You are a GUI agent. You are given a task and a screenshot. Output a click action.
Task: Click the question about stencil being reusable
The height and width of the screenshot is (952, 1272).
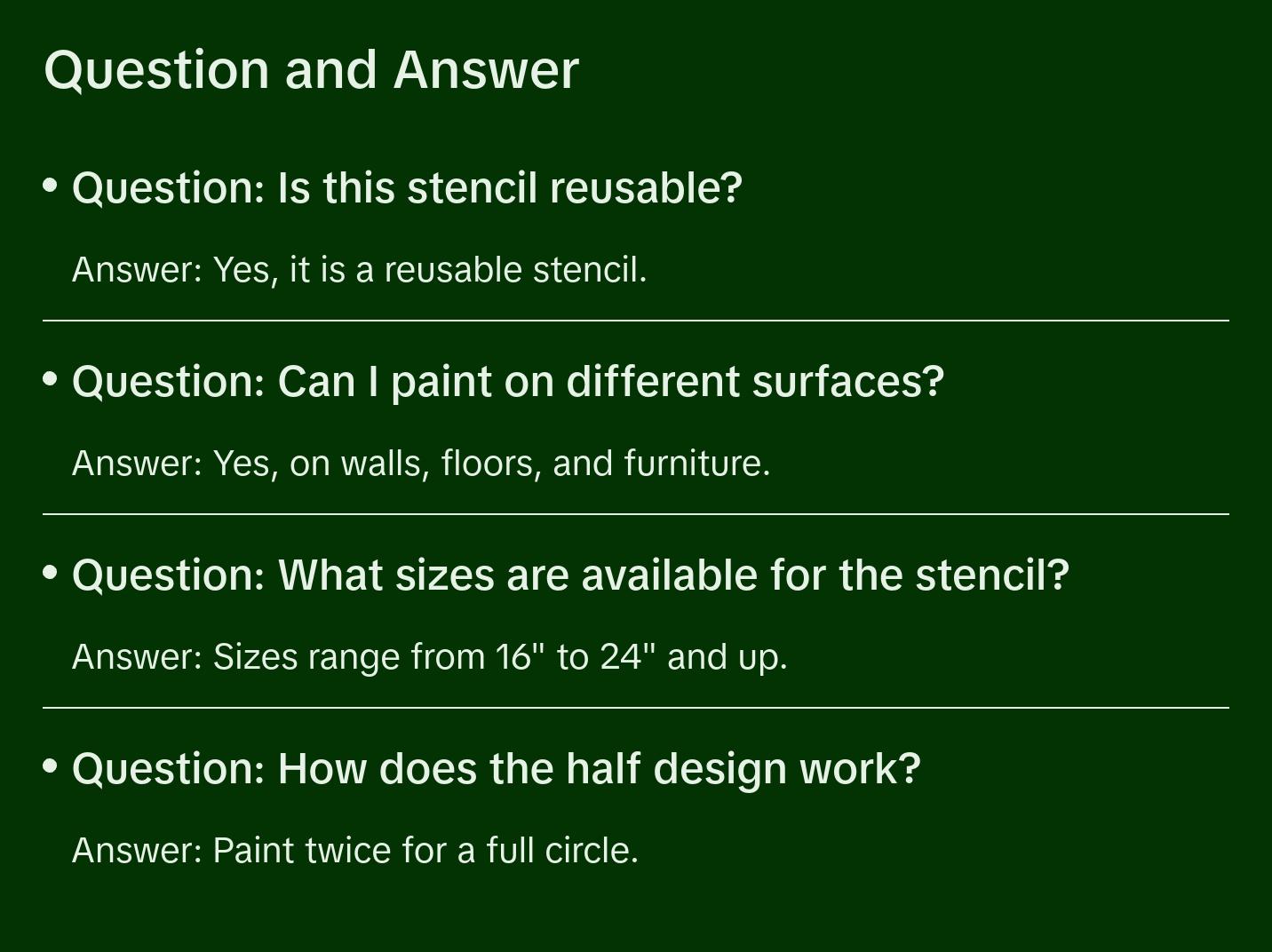click(407, 188)
